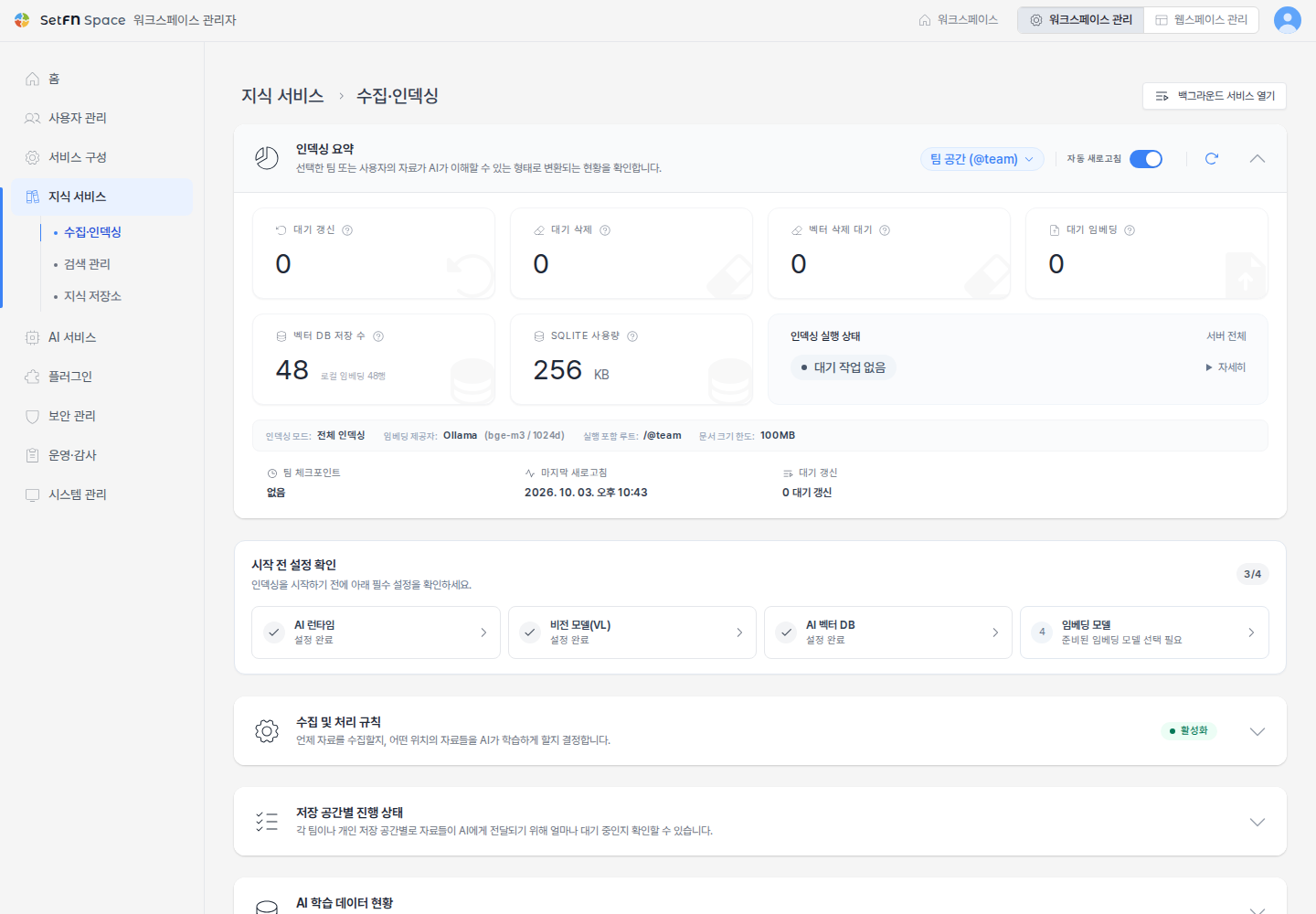This screenshot has height=914, width=1316.
Task: Open the AI 벡터 DB setup card
Action: coord(888,632)
